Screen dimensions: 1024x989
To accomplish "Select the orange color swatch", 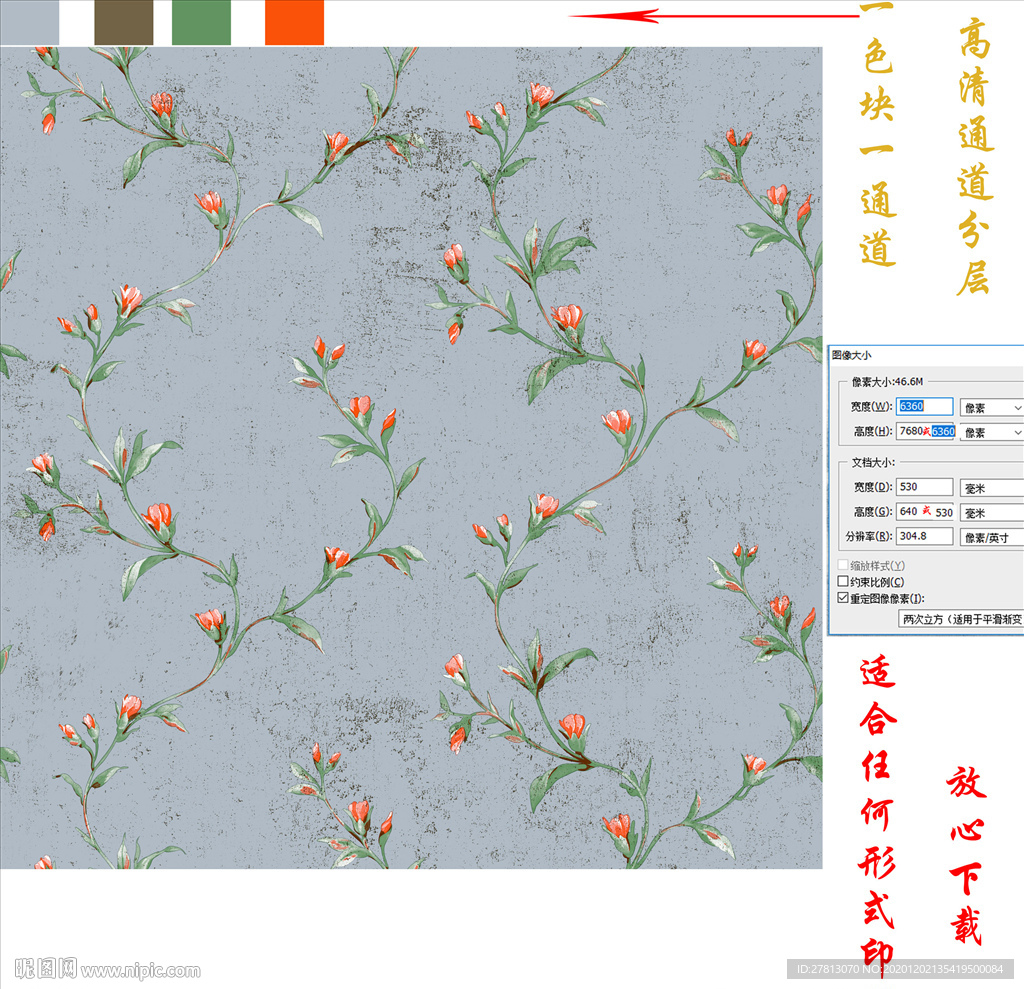I will tap(294, 23).
